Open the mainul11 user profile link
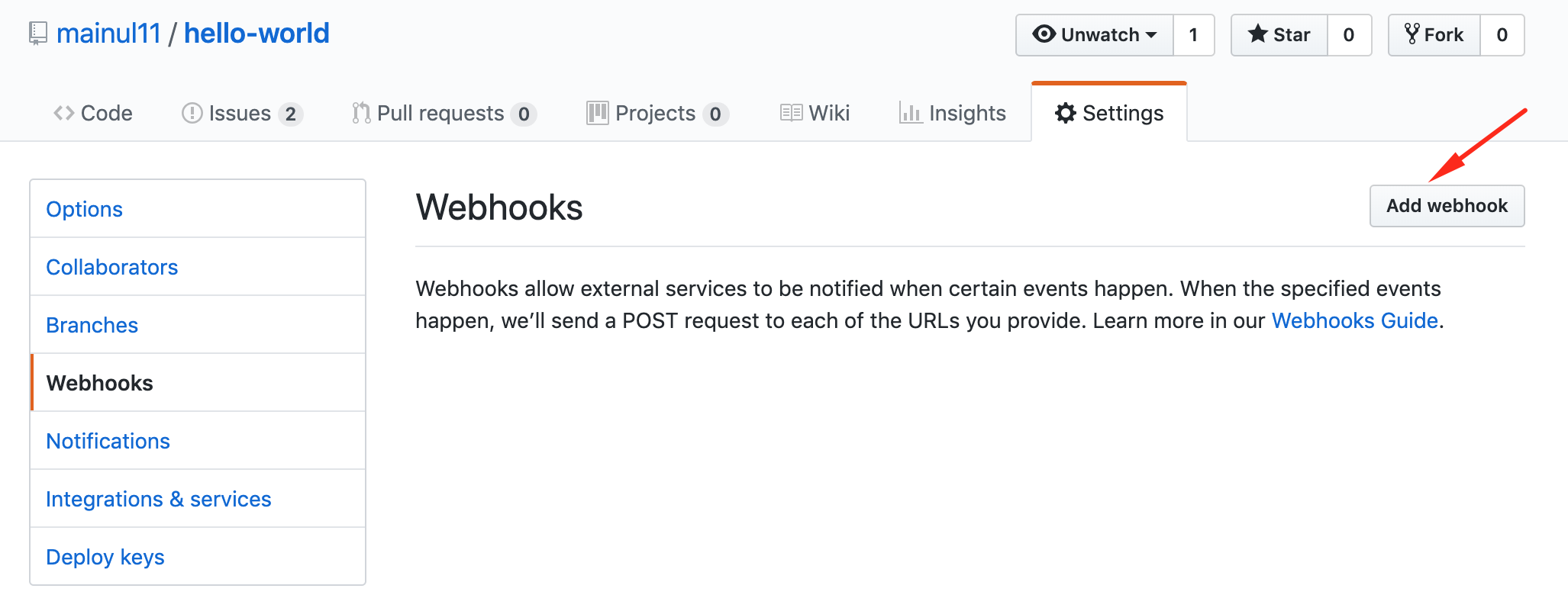Screen dimensions: 1568x595 (x=108, y=34)
